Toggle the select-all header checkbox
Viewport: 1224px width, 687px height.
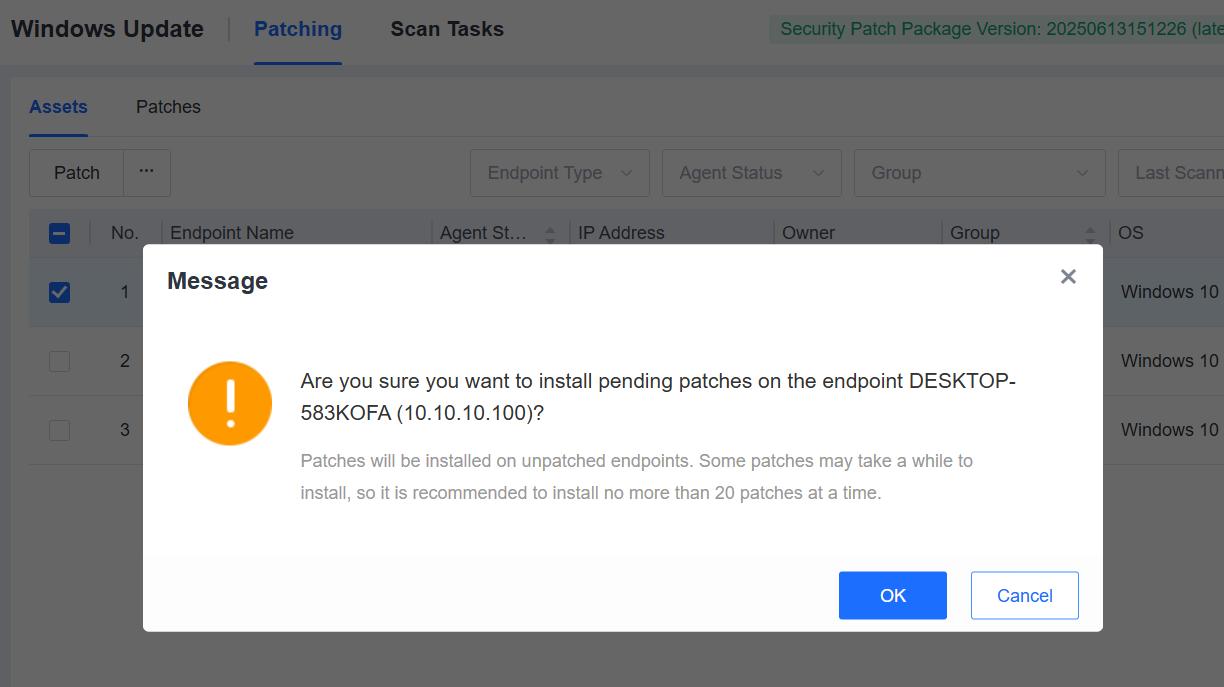[59, 233]
